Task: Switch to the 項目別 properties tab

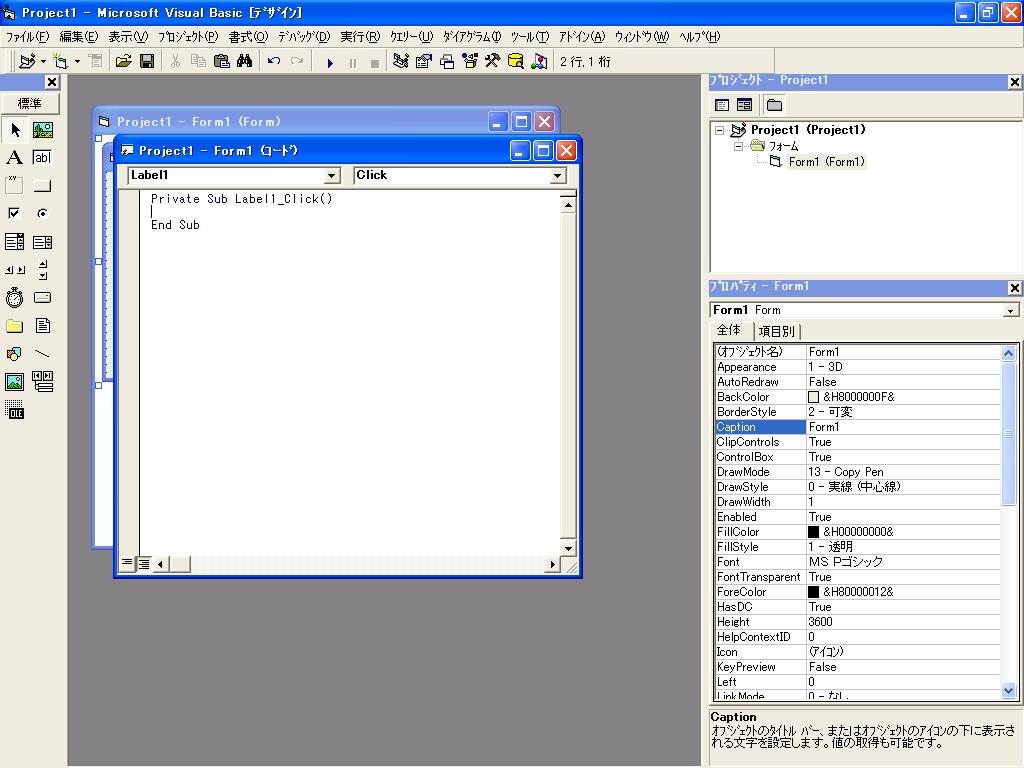Action: [x=776, y=332]
